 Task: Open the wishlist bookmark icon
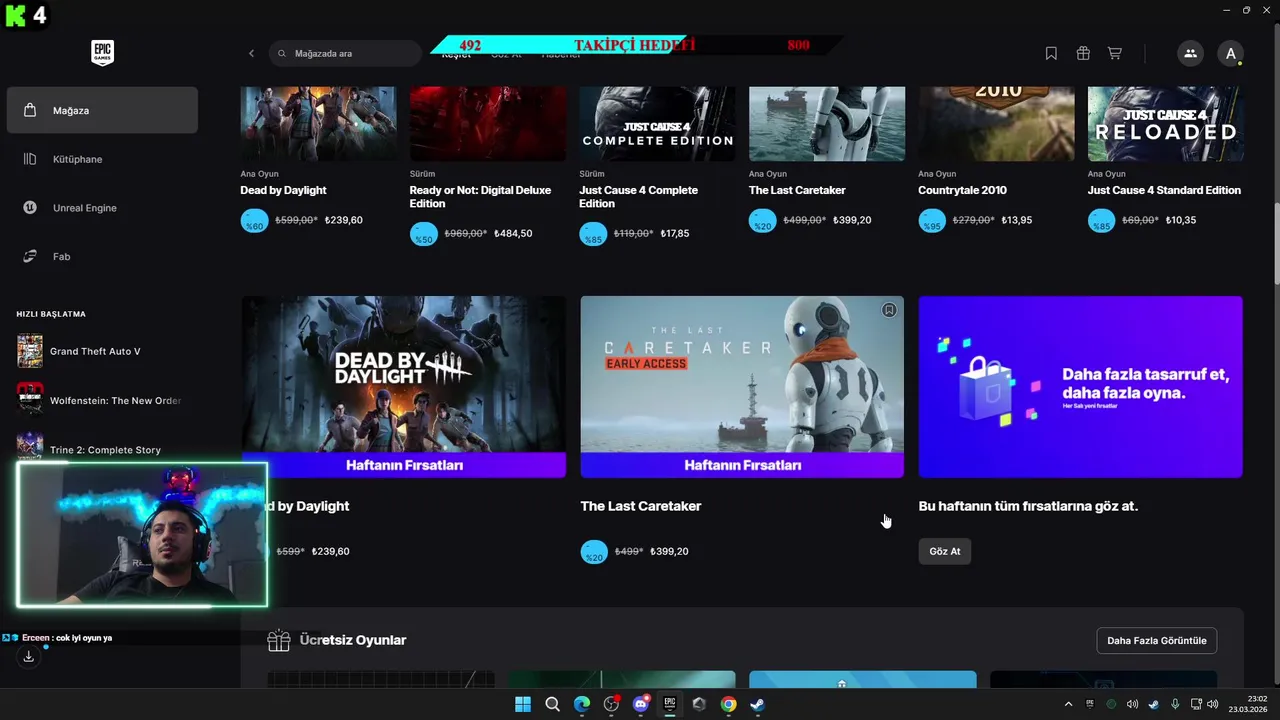1051,53
